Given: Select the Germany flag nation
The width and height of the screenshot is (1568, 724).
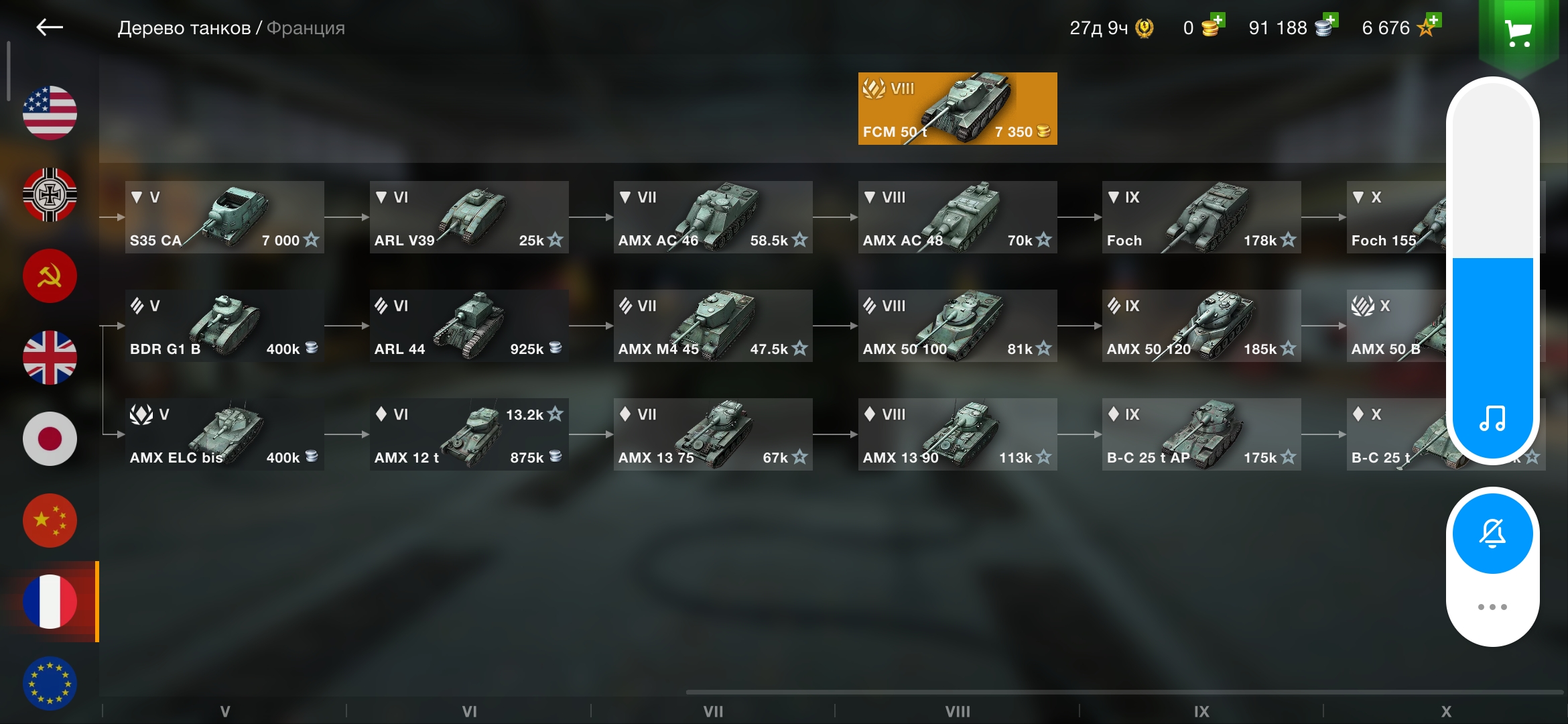Looking at the screenshot, I should tap(50, 194).
